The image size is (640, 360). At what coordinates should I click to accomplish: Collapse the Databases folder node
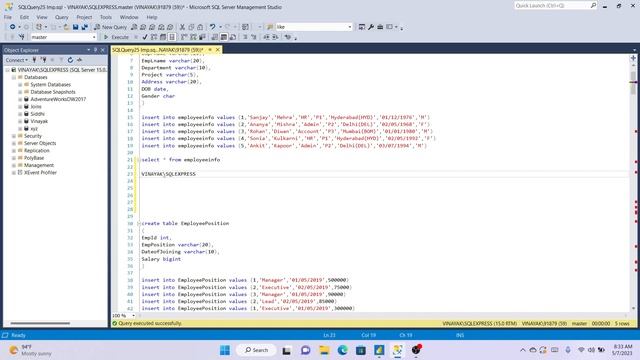pyautogui.click(x=14, y=77)
